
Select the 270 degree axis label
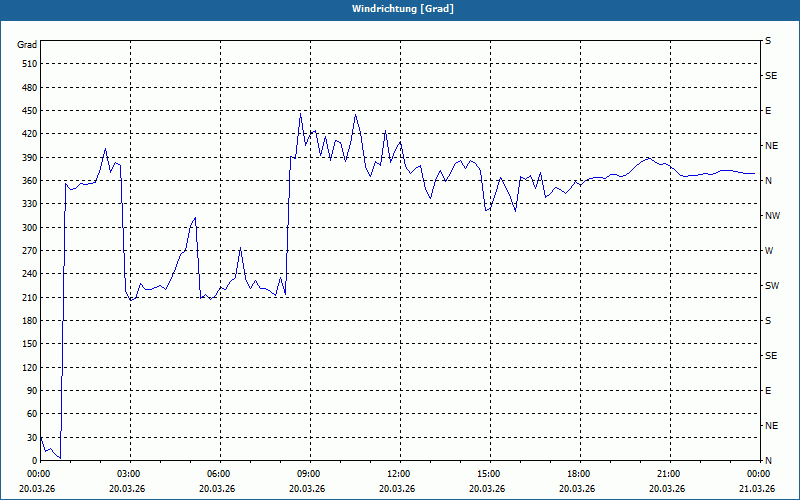click(29, 251)
